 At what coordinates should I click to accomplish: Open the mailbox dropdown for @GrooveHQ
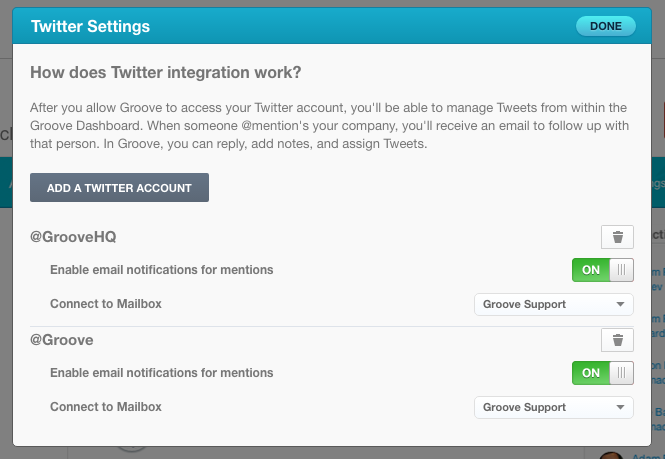pos(553,304)
